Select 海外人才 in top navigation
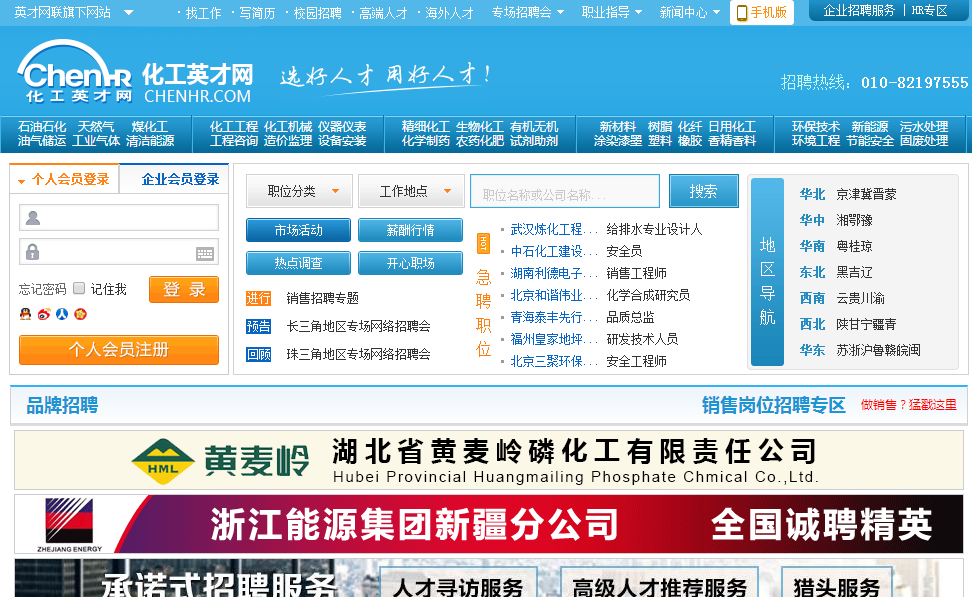Screen dimensions: 972x597 (449, 12)
